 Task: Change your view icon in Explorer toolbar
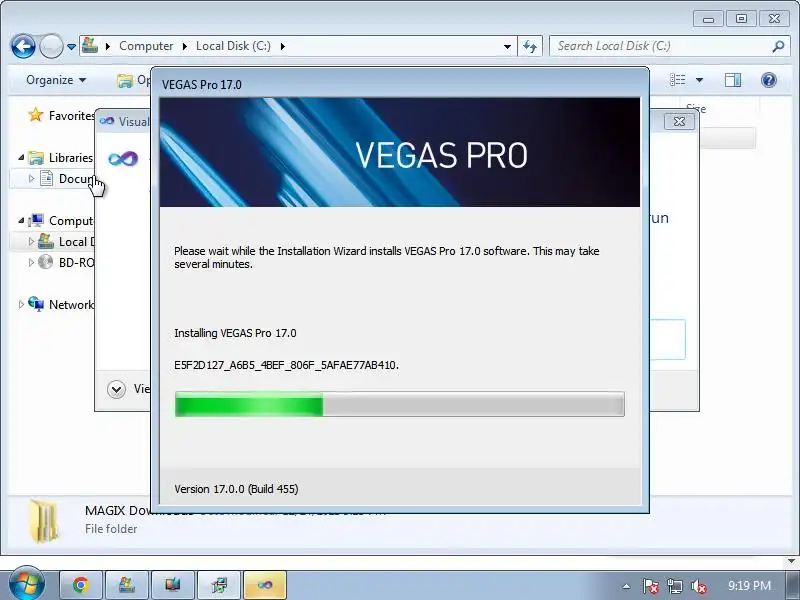[678, 80]
